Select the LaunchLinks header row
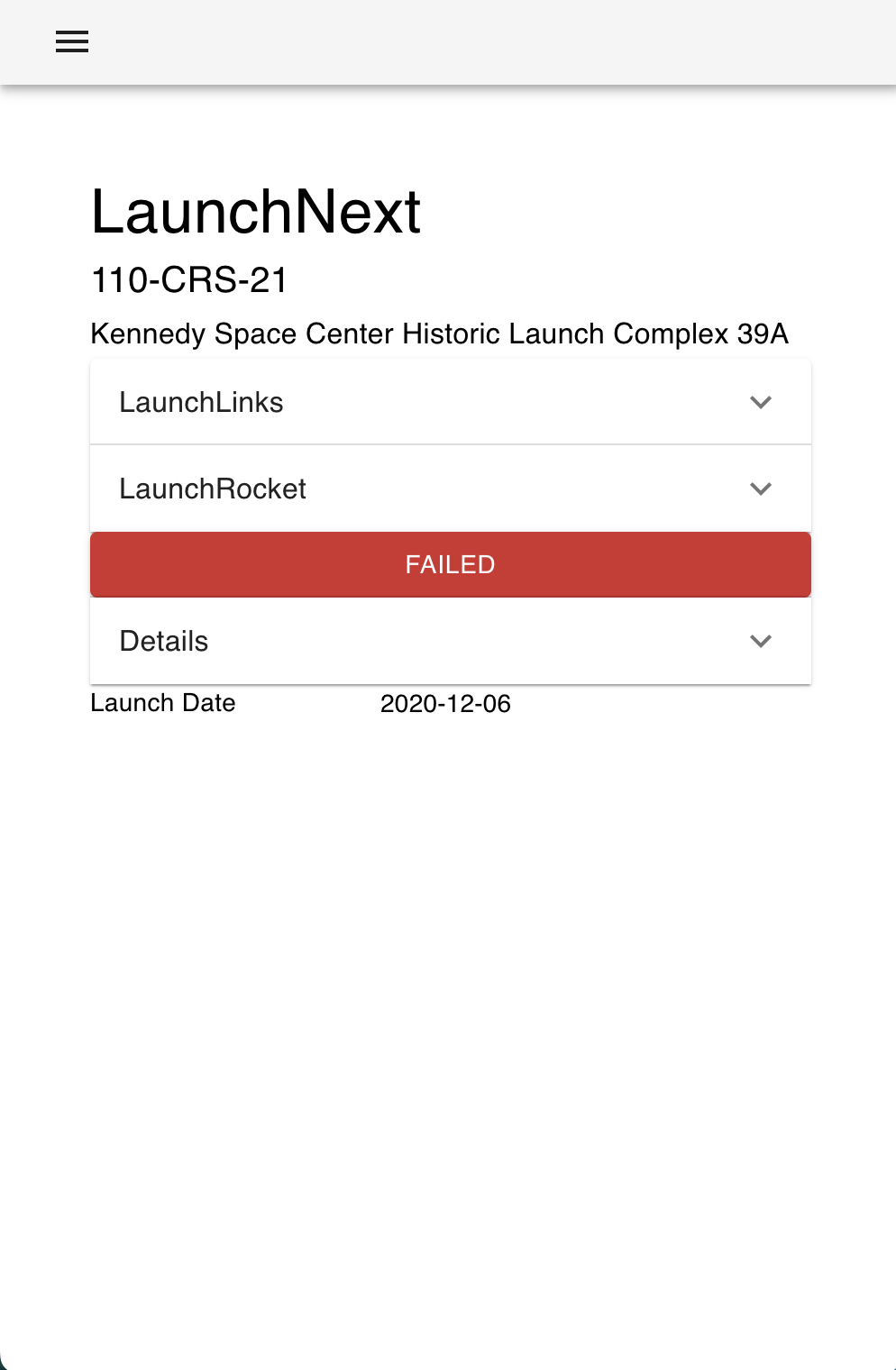Image resolution: width=896 pixels, height=1370 pixels. 451,402
